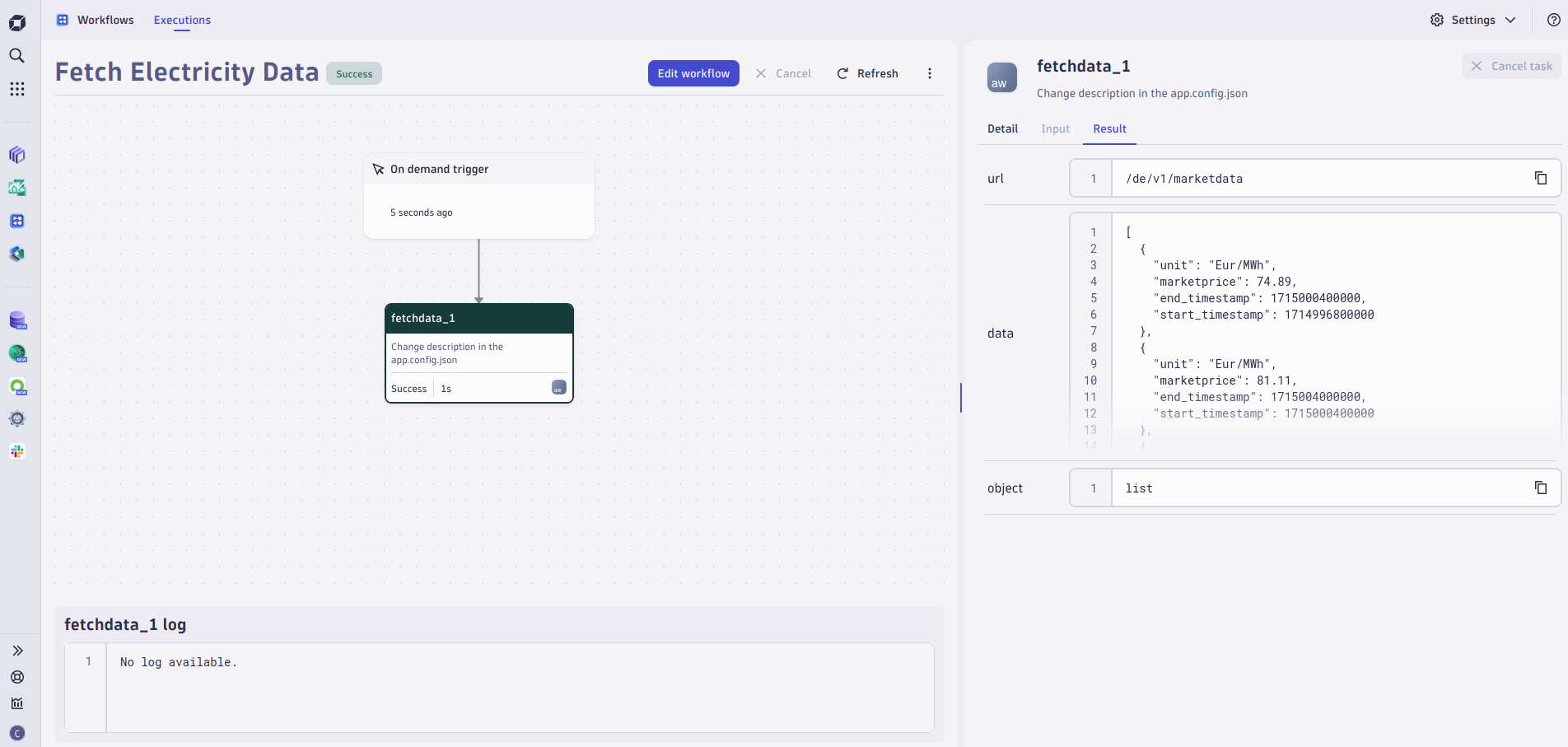
Task: Open the Detail tab
Action: click(x=1002, y=128)
